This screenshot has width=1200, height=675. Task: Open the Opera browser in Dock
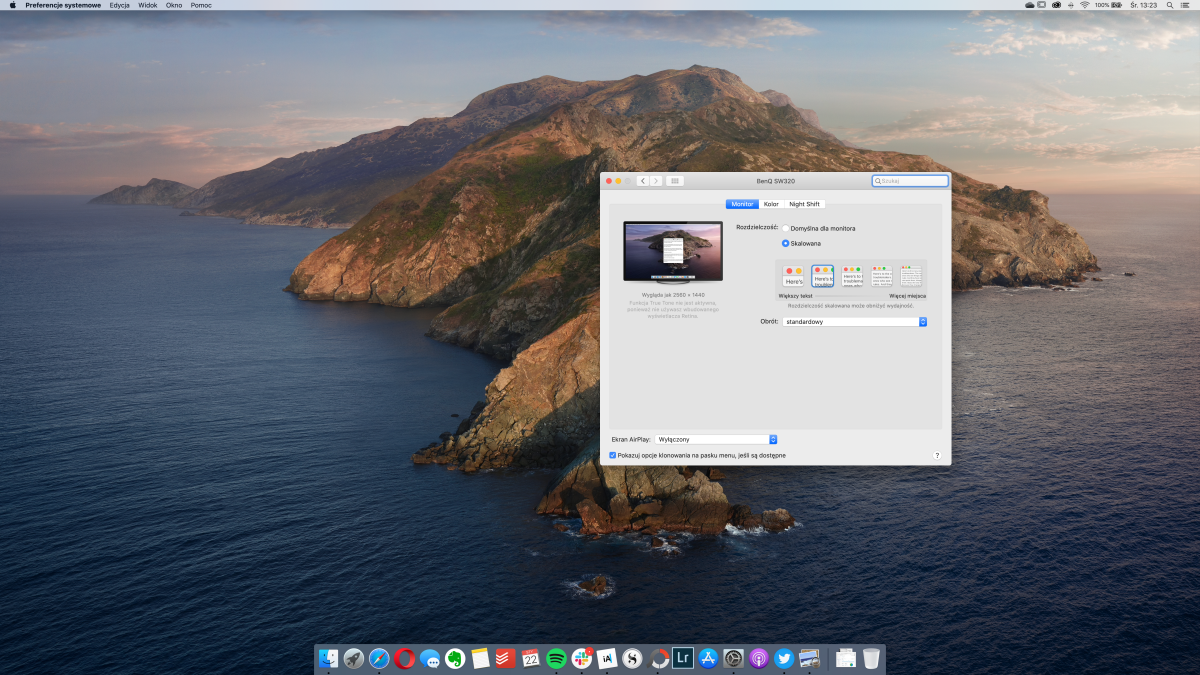click(405, 658)
